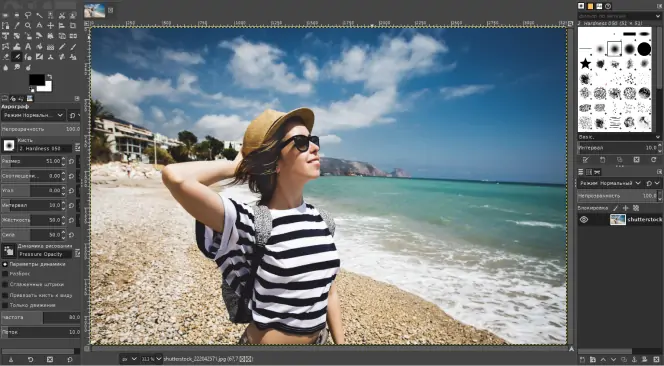Delete the layer using bottom-right button

(x=655, y=359)
